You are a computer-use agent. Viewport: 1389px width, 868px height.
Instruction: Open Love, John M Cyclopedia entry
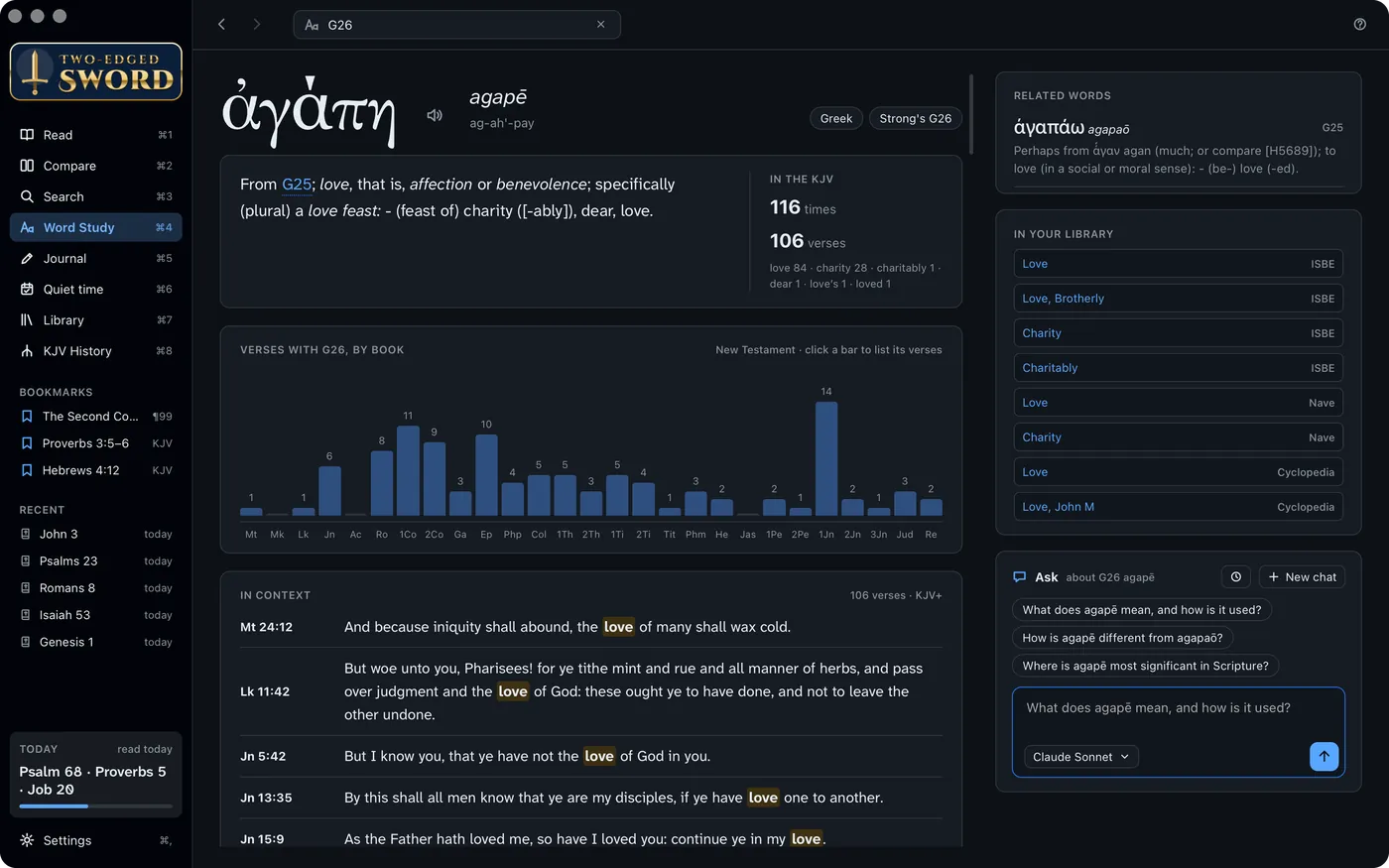[1179, 507]
